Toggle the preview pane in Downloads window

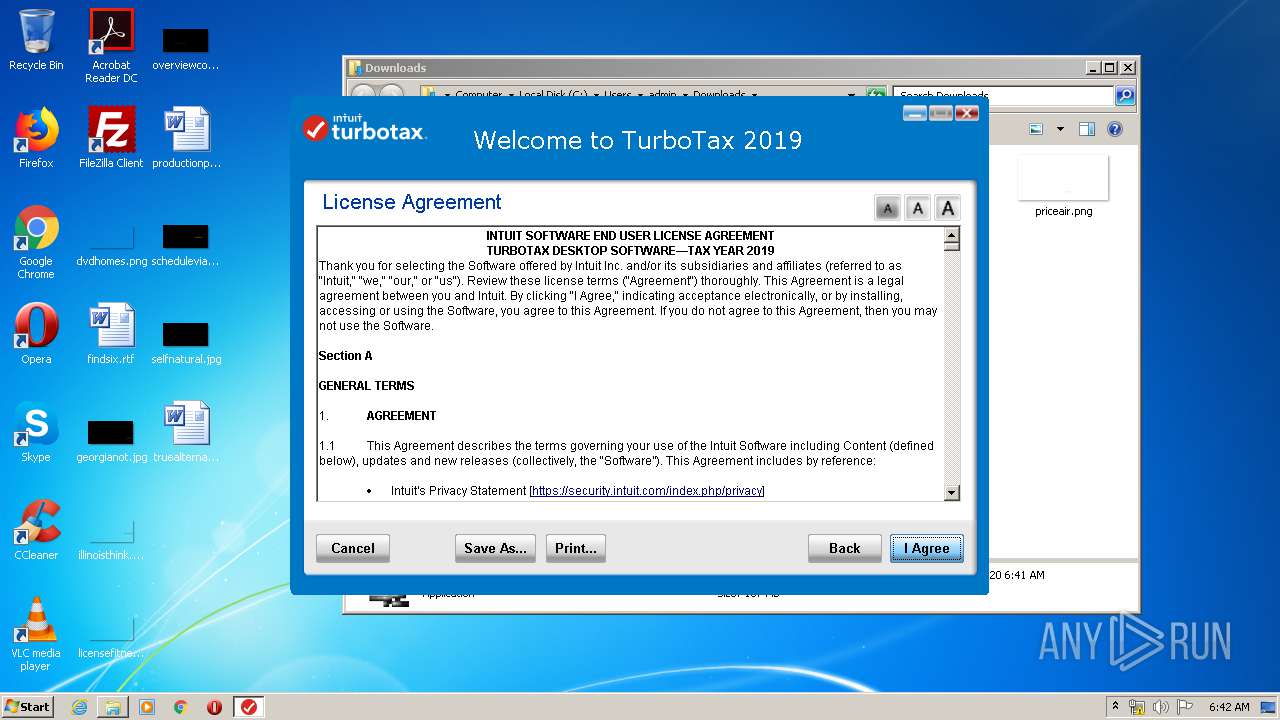1087,129
